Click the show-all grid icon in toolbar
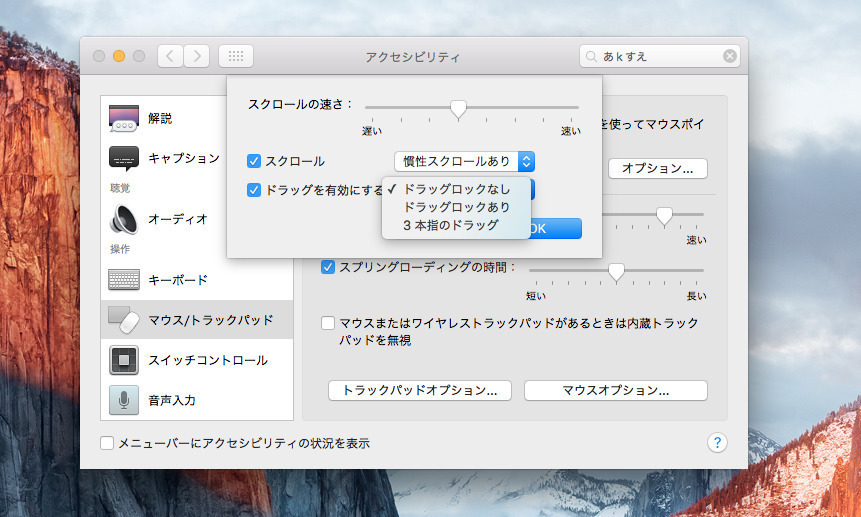The image size is (861, 517). pyautogui.click(x=236, y=56)
